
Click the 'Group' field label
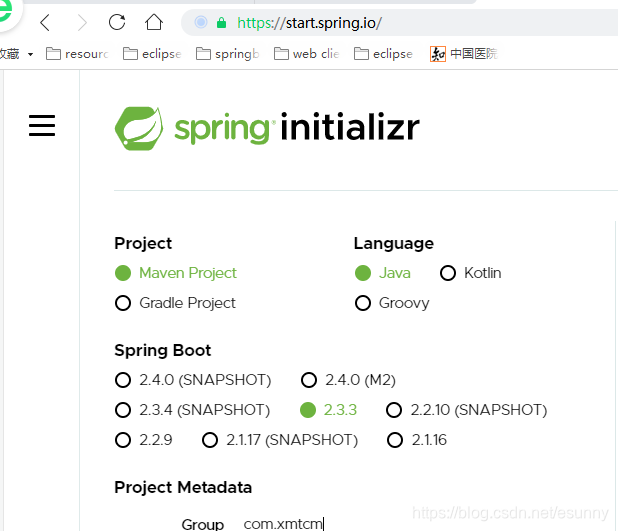[x=203, y=524]
